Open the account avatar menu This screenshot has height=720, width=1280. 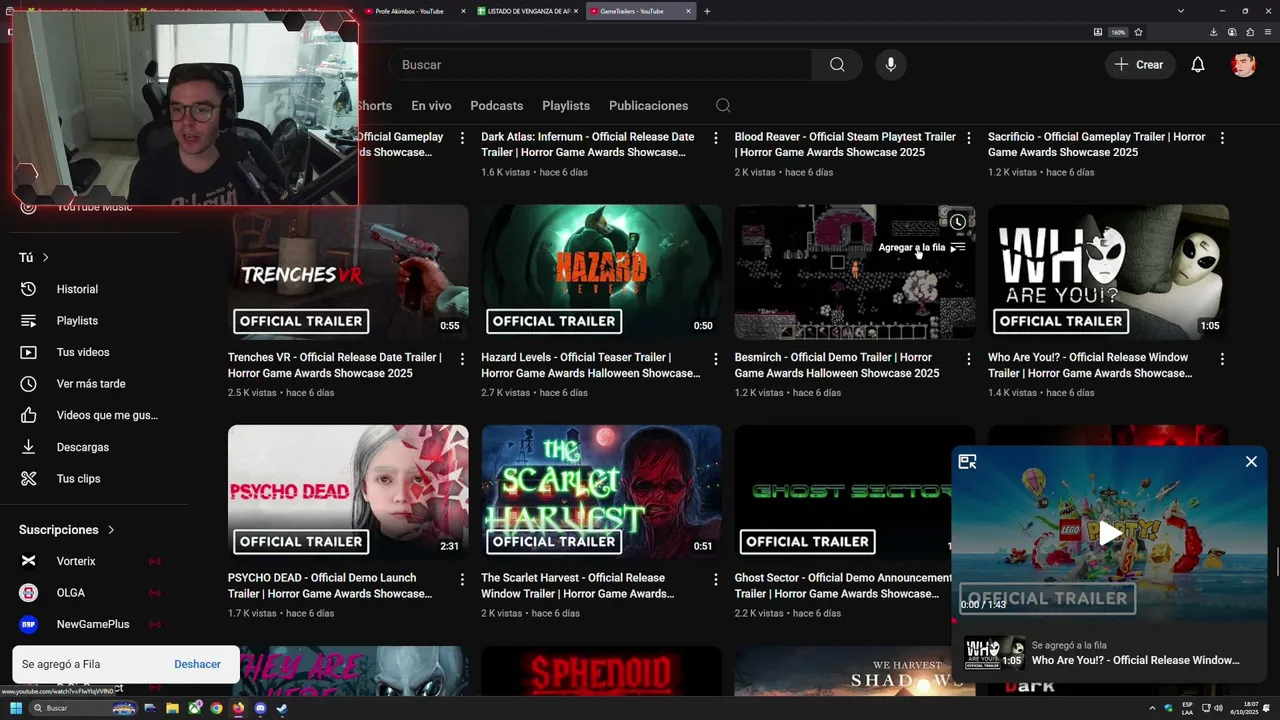coord(1243,64)
